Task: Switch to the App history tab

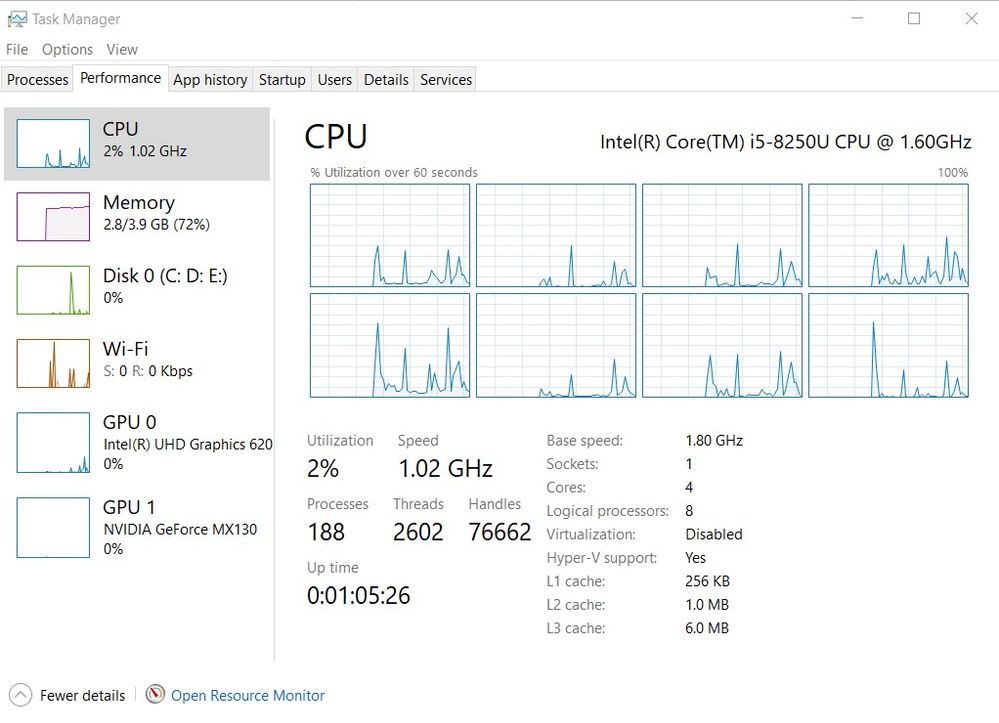Action: pos(210,80)
